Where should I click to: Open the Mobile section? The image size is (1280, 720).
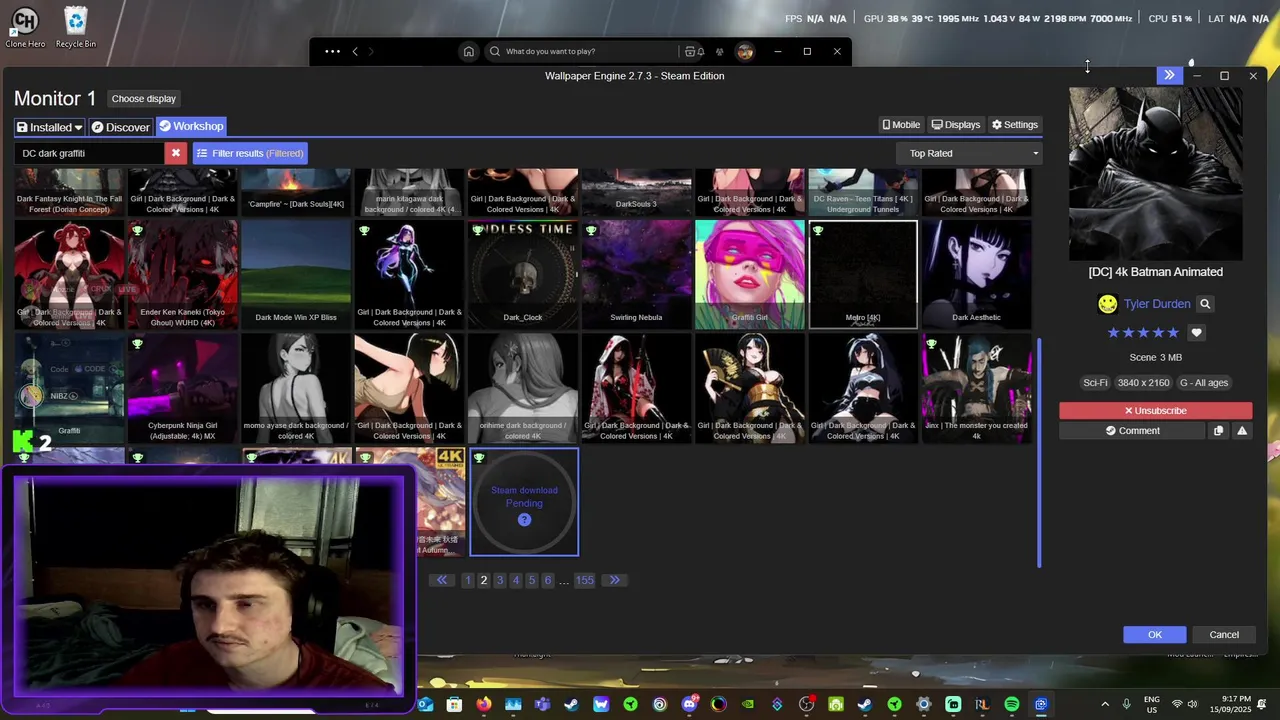click(x=901, y=125)
